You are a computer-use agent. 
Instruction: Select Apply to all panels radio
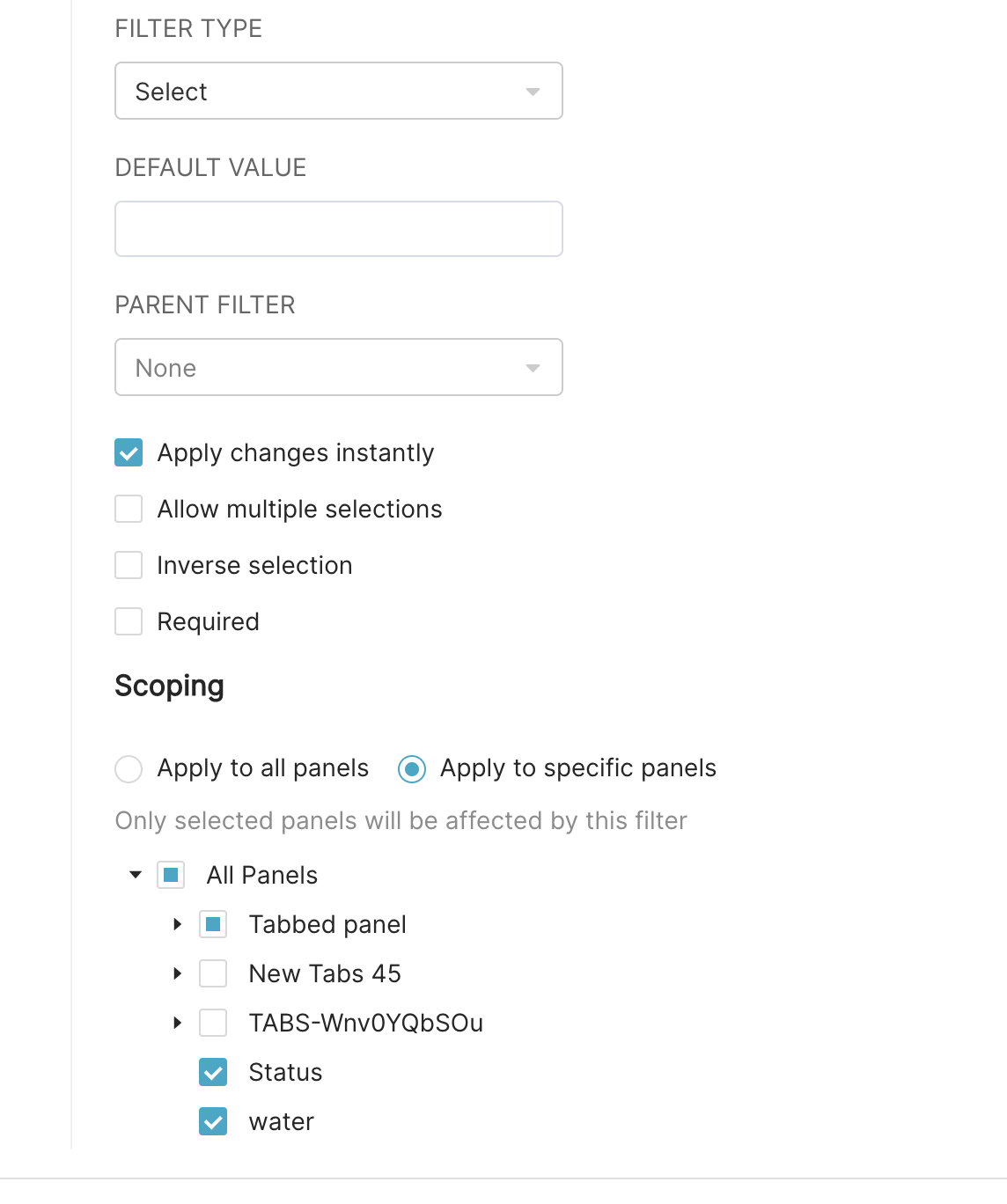coord(129,768)
